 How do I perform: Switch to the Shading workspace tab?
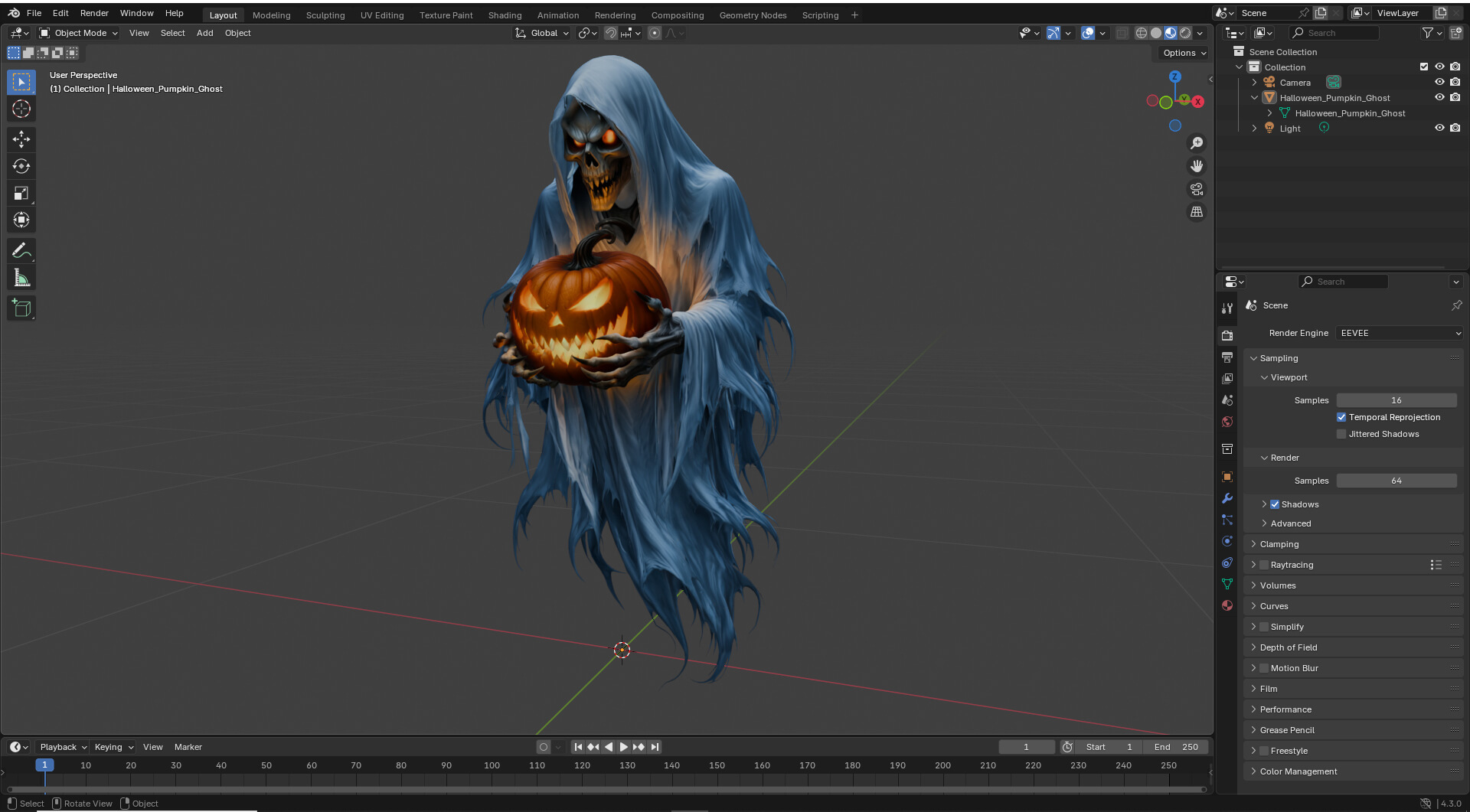pyautogui.click(x=505, y=15)
